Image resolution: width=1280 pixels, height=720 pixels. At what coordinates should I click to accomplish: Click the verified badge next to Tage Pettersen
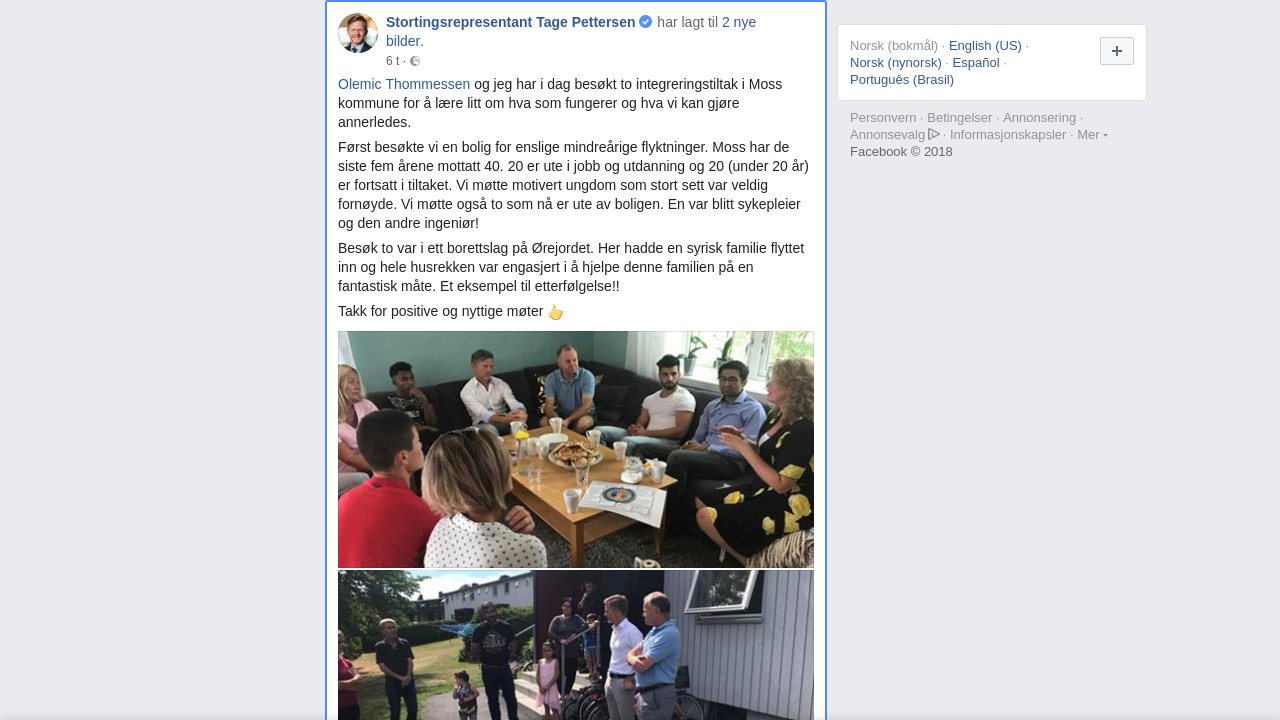pyautogui.click(x=646, y=22)
